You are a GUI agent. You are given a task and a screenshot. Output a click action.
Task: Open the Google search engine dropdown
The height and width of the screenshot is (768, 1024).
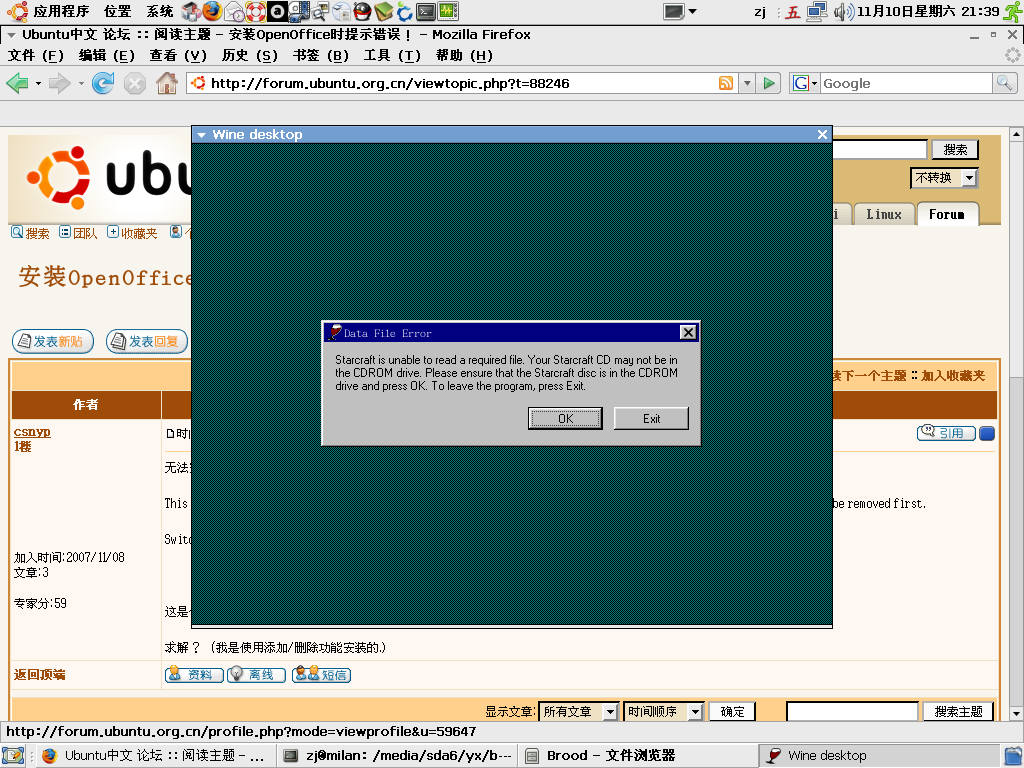tap(805, 83)
